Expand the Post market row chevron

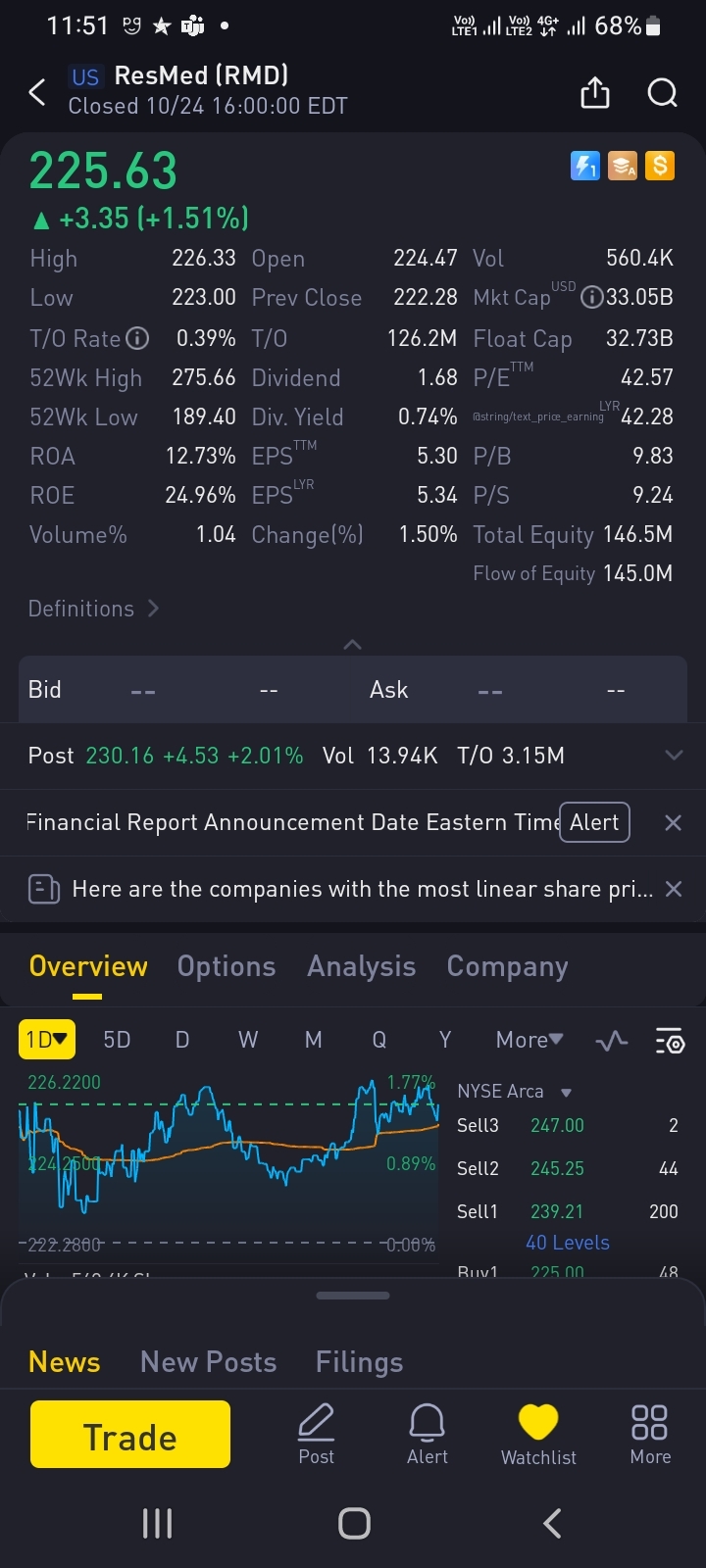[x=674, y=756]
